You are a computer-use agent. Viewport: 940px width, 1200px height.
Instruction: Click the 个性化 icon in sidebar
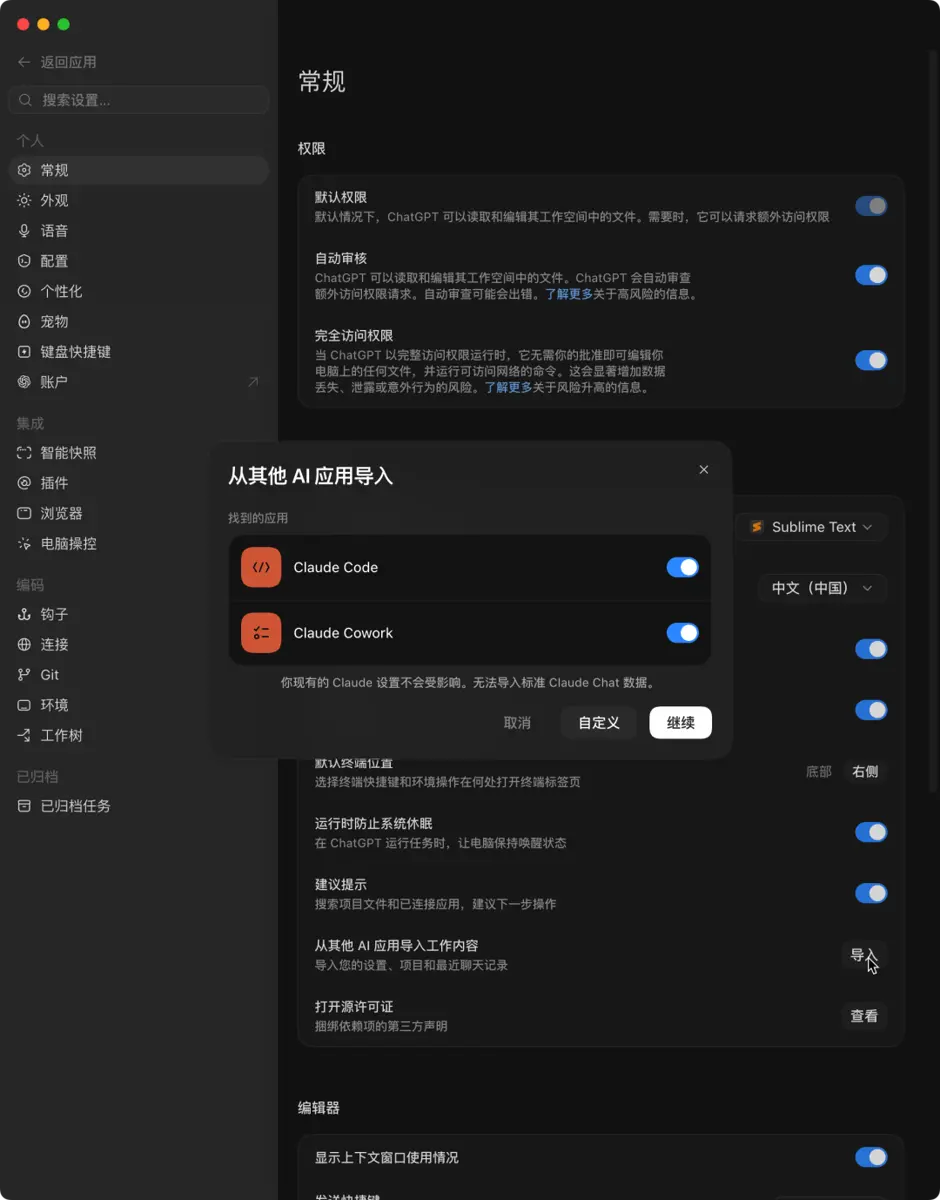tap(24, 291)
